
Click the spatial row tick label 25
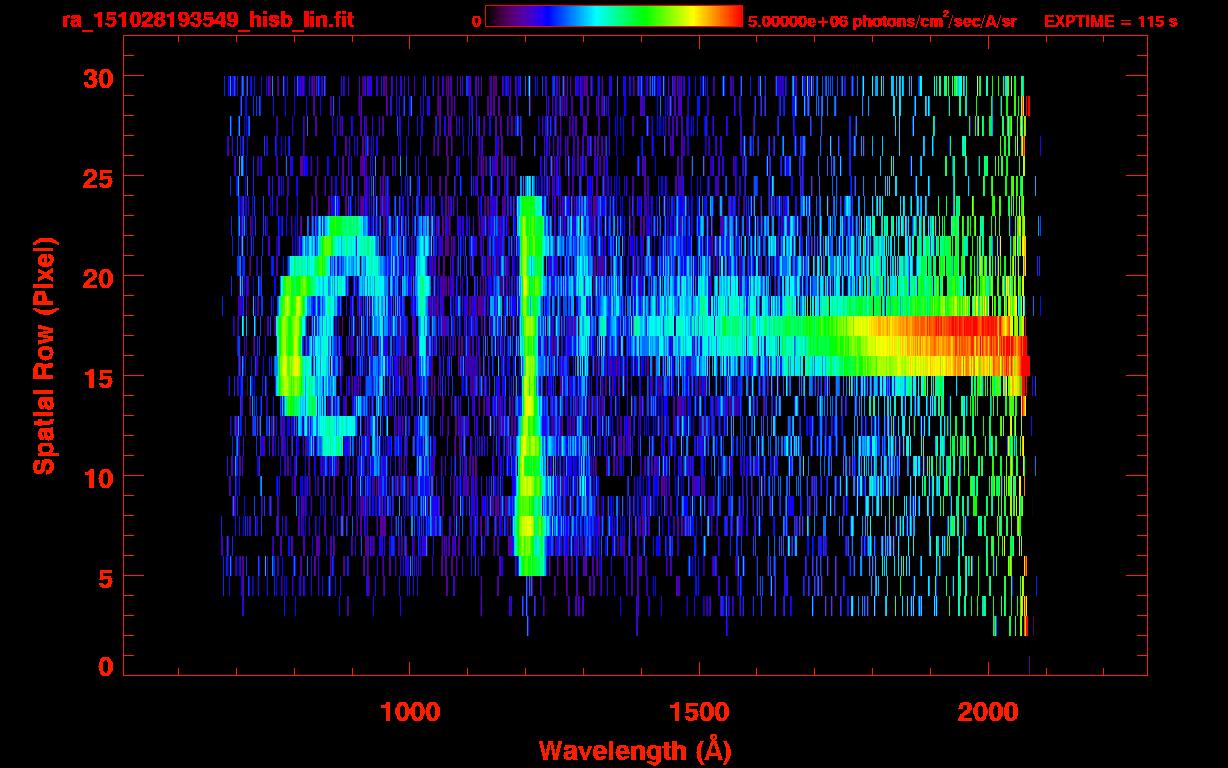click(x=96, y=177)
